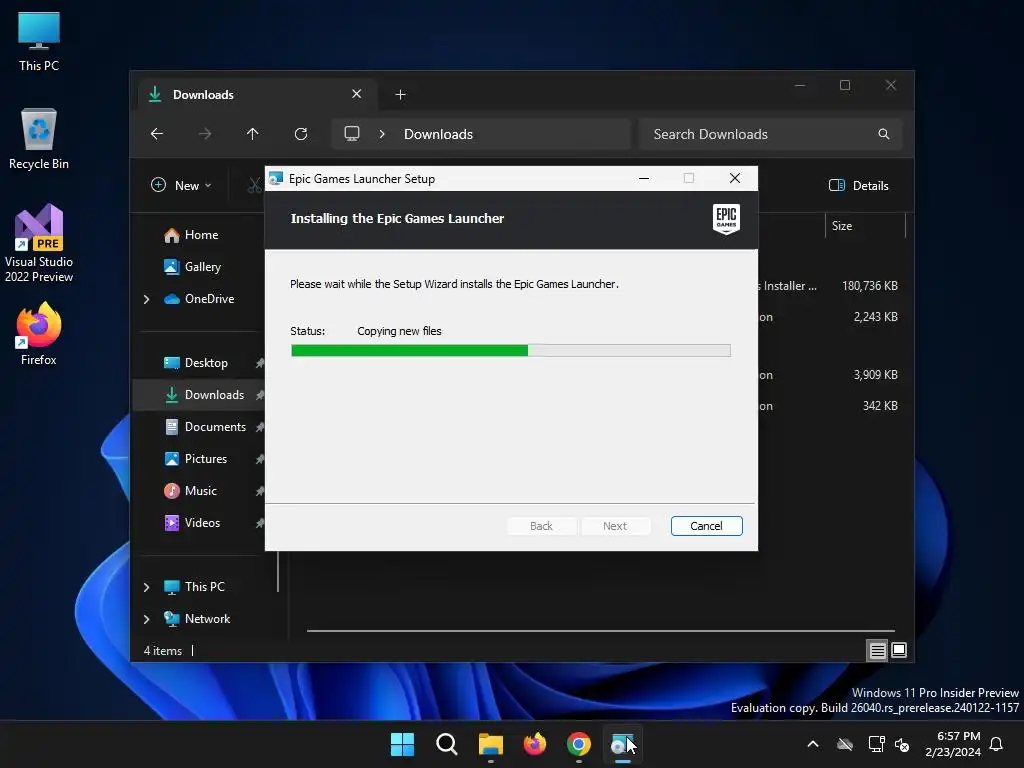Viewport: 1024px width, 768px height.
Task: Open Videos in the sidebar
Action: 202,523
